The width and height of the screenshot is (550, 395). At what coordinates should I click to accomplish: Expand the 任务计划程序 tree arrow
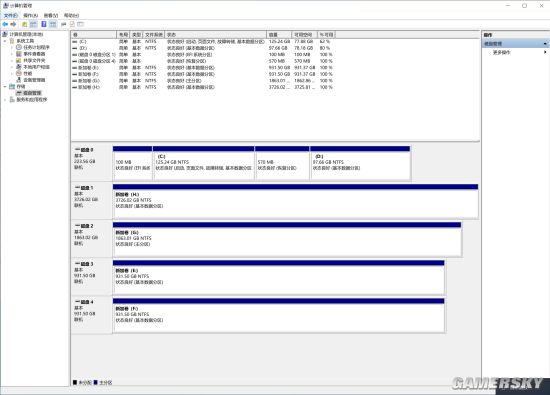pos(12,47)
